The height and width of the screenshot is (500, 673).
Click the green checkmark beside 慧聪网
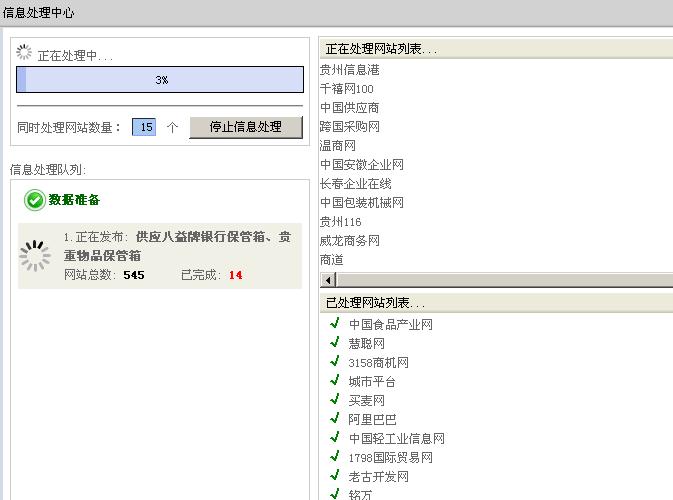click(335, 343)
